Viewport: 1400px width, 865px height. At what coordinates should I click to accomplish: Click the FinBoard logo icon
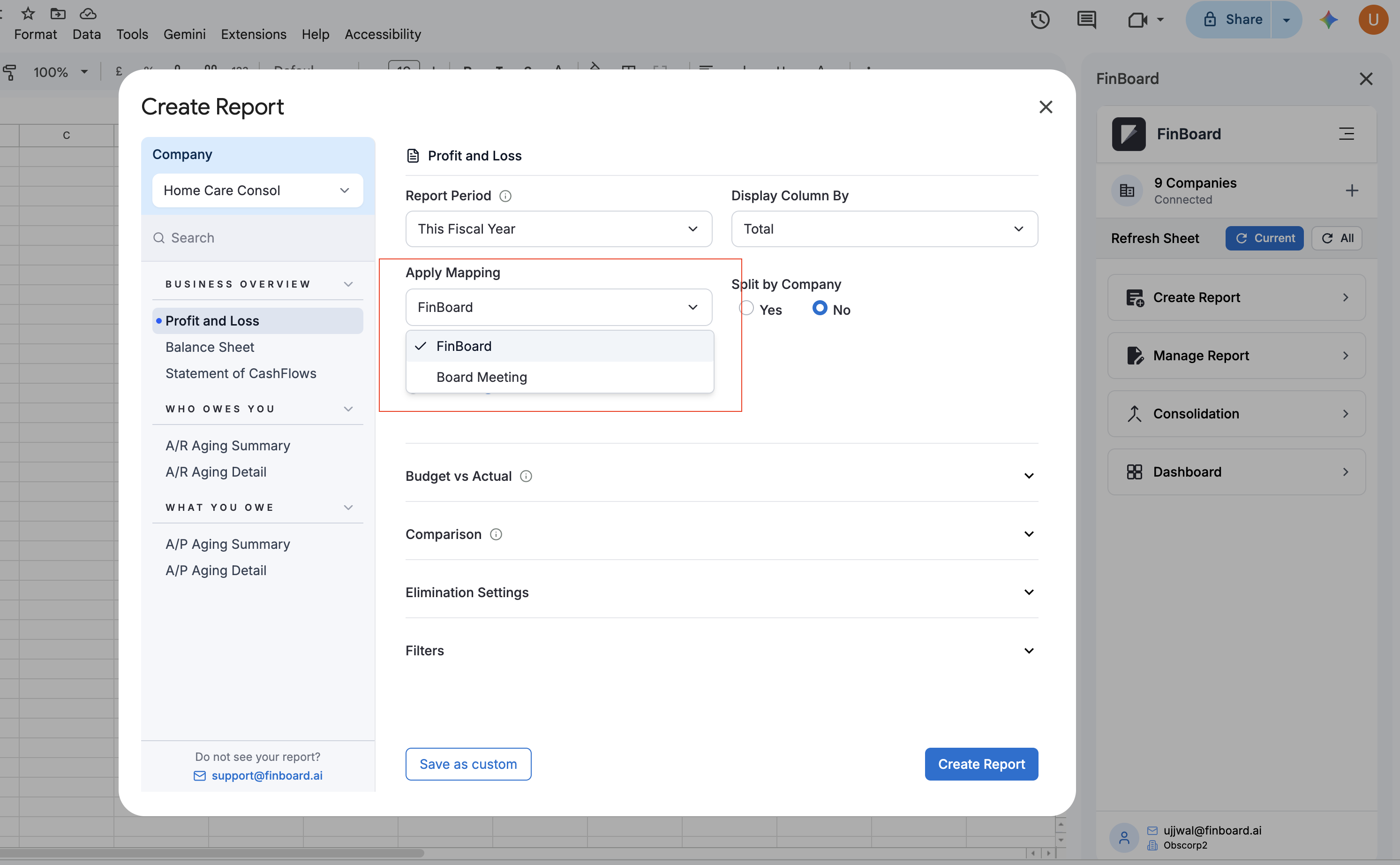click(x=1129, y=134)
